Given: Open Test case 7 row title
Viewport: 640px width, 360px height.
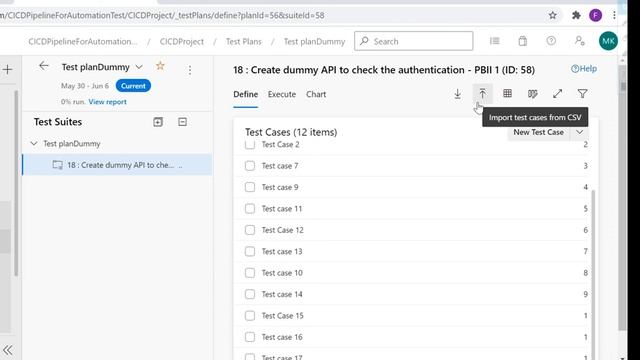Looking at the screenshot, I should (x=280, y=166).
